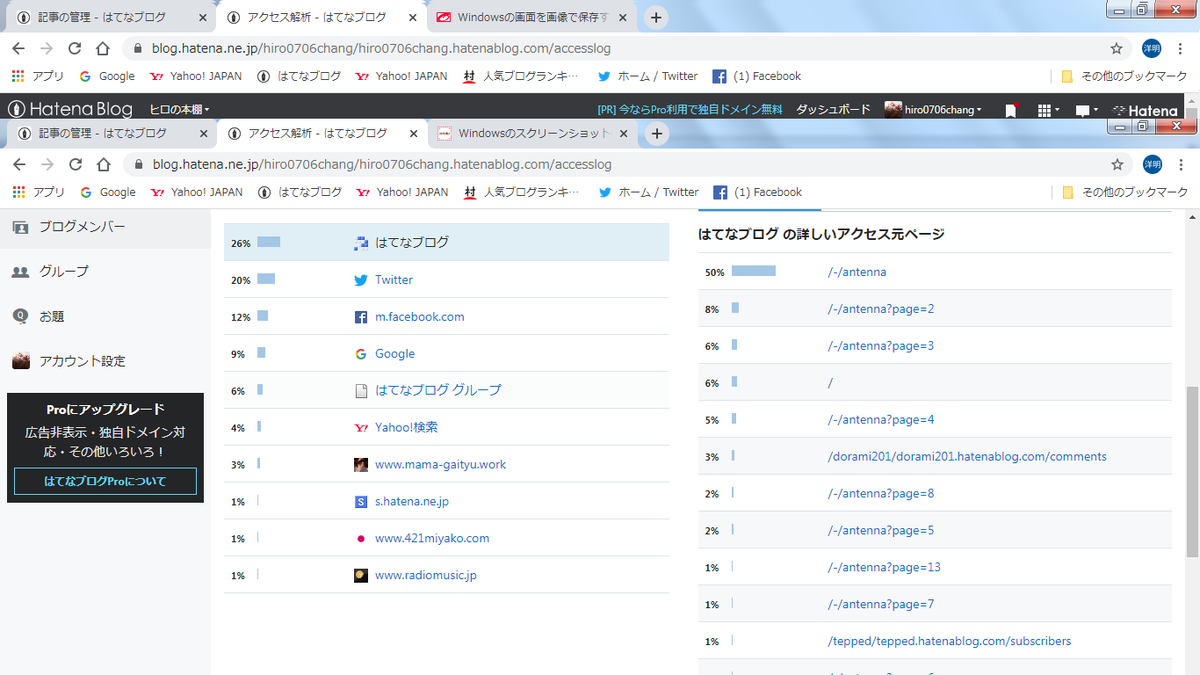Image resolution: width=1200 pixels, height=675 pixels.
Task: Open the tepped subscribers referrer link
Action: pos(949,641)
